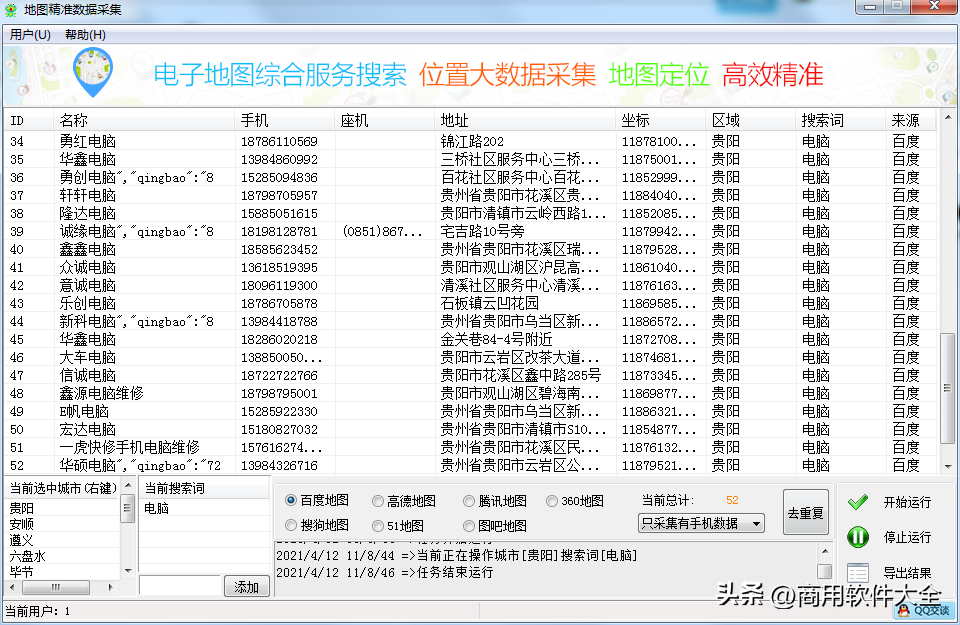Choose the 图吧地图 option
Image resolution: width=960 pixels, height=625 pixels.
[469, 525]
